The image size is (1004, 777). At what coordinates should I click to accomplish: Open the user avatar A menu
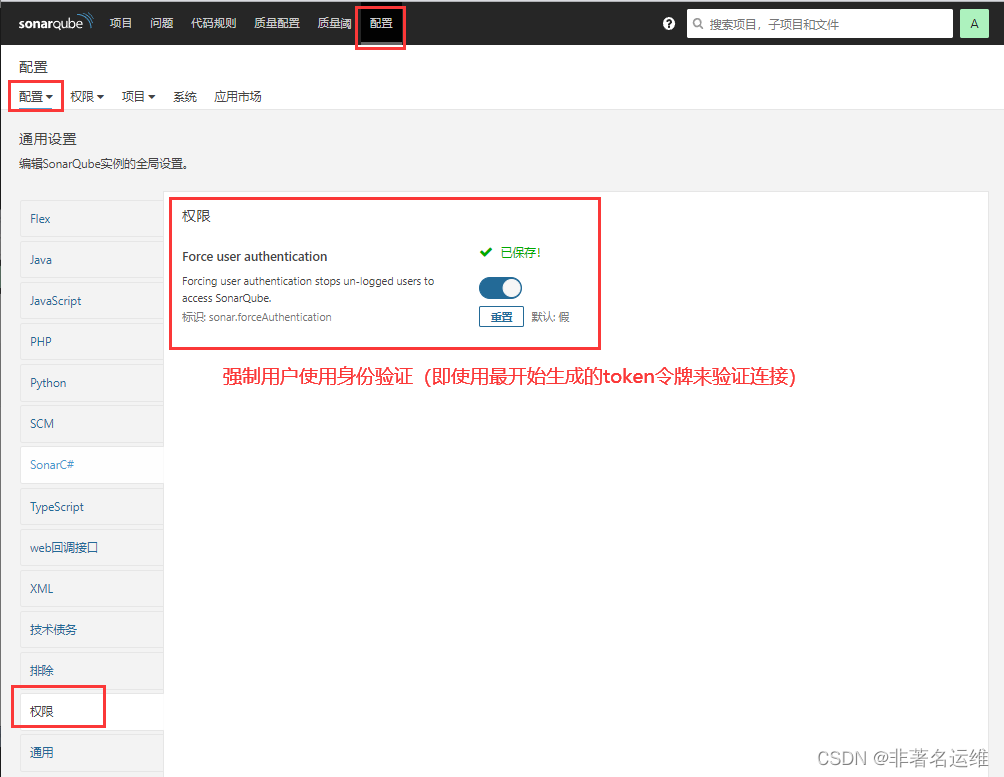(974, 24)
